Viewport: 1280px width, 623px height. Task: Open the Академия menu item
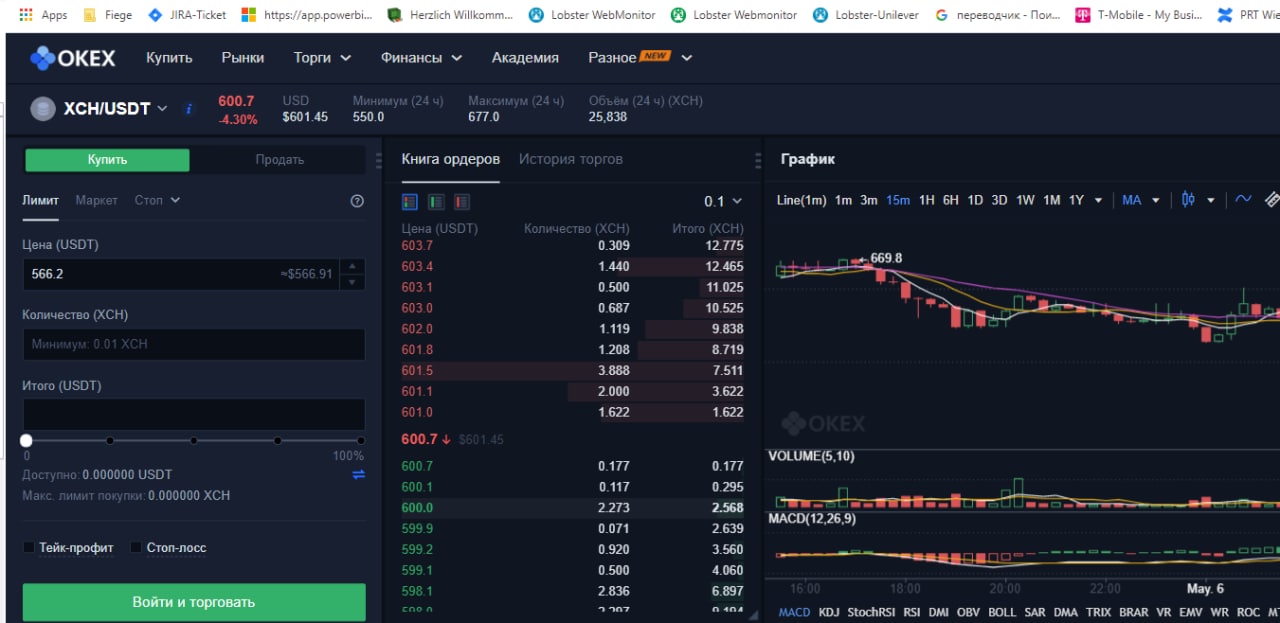525,58
